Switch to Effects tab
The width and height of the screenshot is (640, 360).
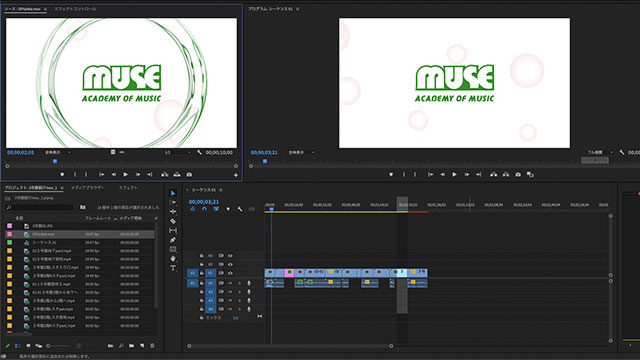[x=129, y=188]
